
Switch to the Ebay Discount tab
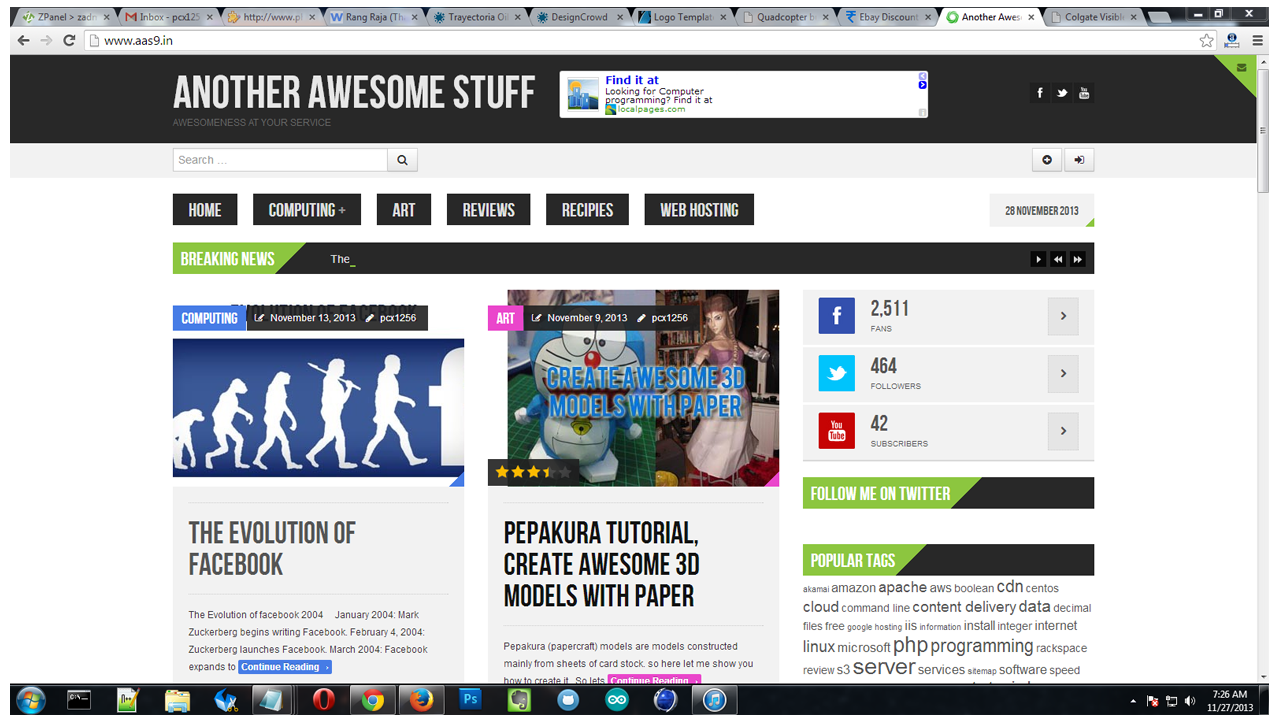[x=888, y=17]
